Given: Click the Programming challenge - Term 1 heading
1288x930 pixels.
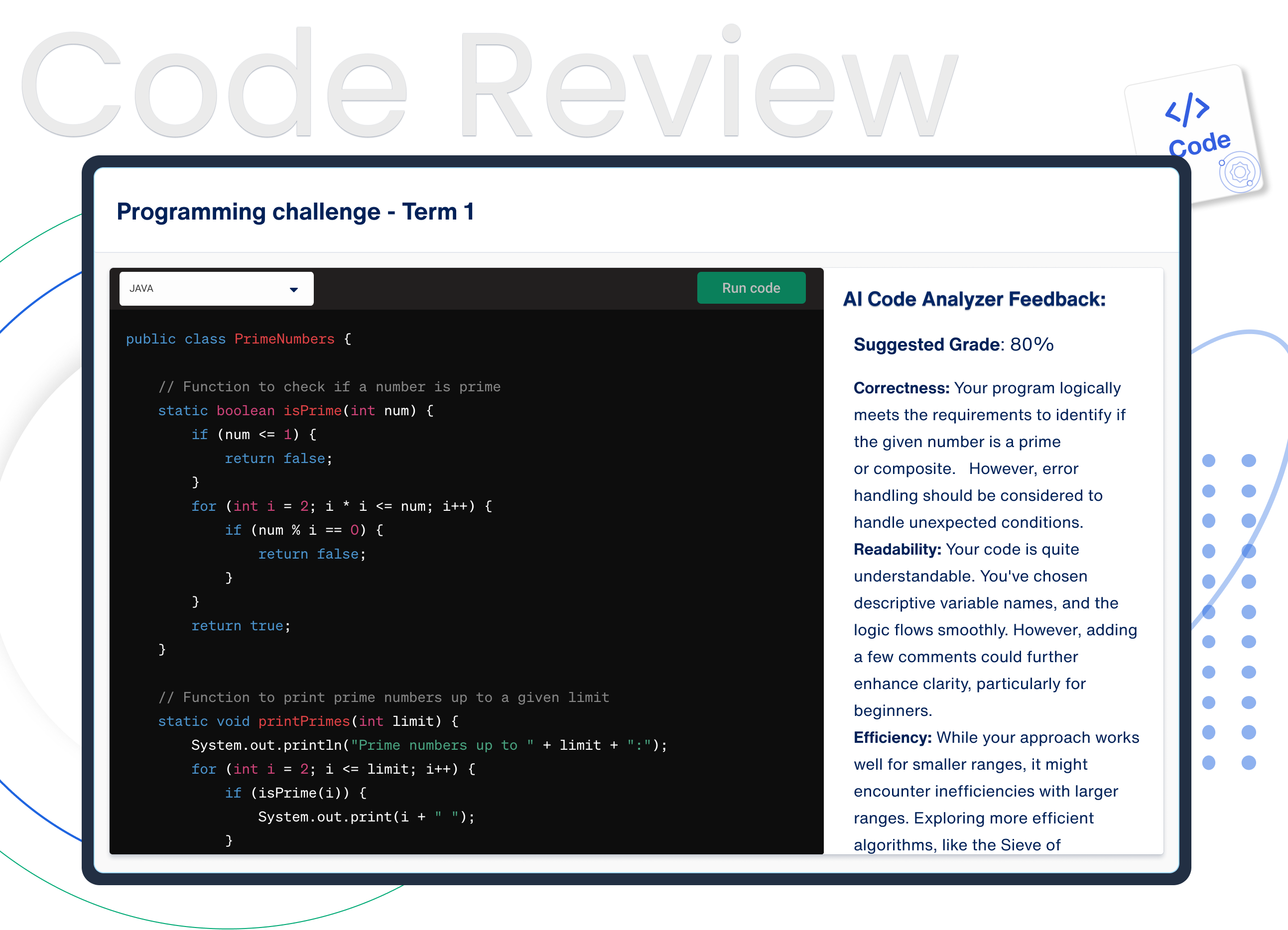Looking at the screenshot, I should (x=295, y=212).
